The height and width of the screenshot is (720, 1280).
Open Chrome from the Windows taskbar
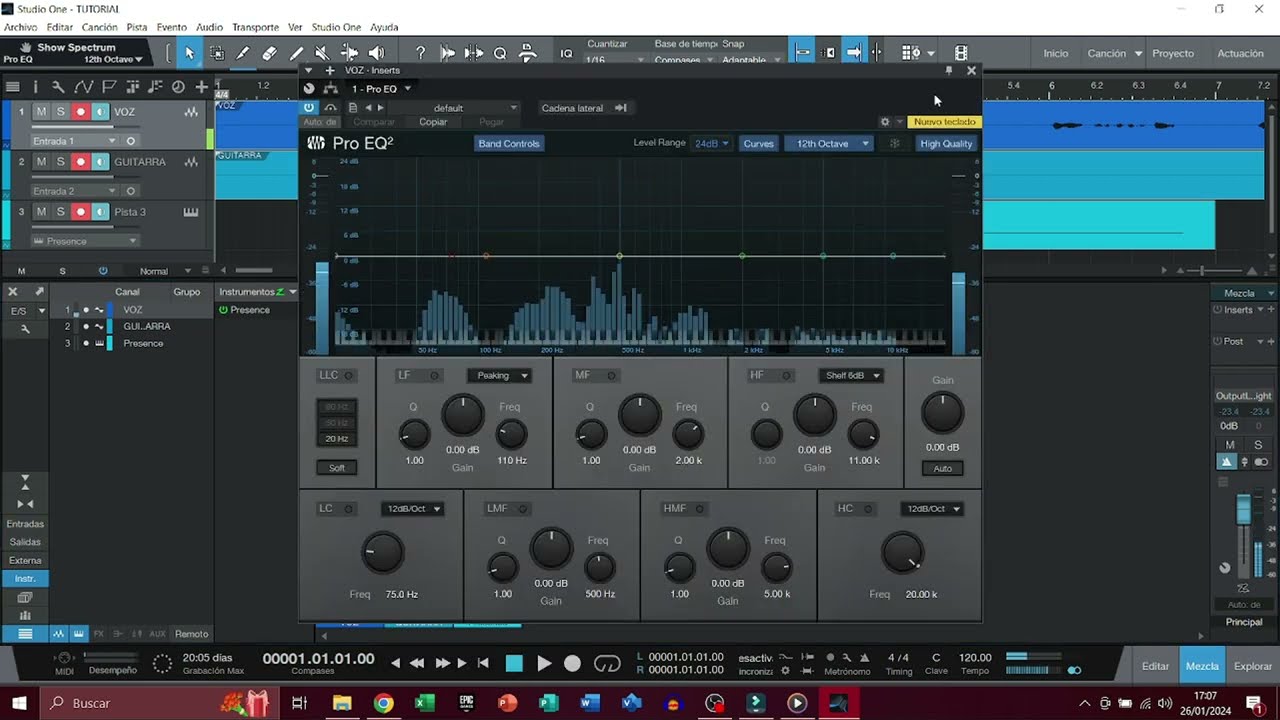pyautogui.click(x=384, y=703)
